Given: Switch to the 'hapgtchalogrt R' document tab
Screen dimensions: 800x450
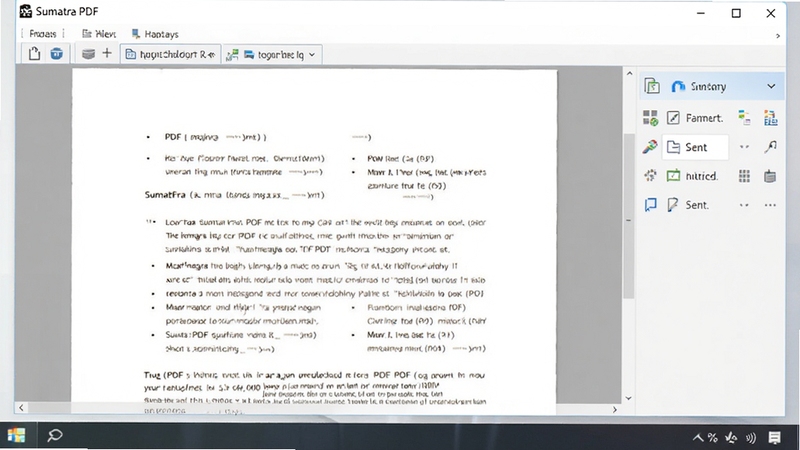Looking at the screenshot, I should pyautogui.click(x=170, y=54).
